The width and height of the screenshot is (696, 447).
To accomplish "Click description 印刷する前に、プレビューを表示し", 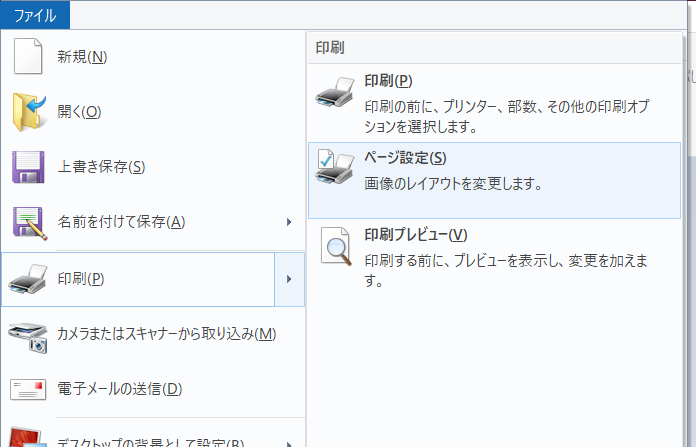I will [506, 270].
